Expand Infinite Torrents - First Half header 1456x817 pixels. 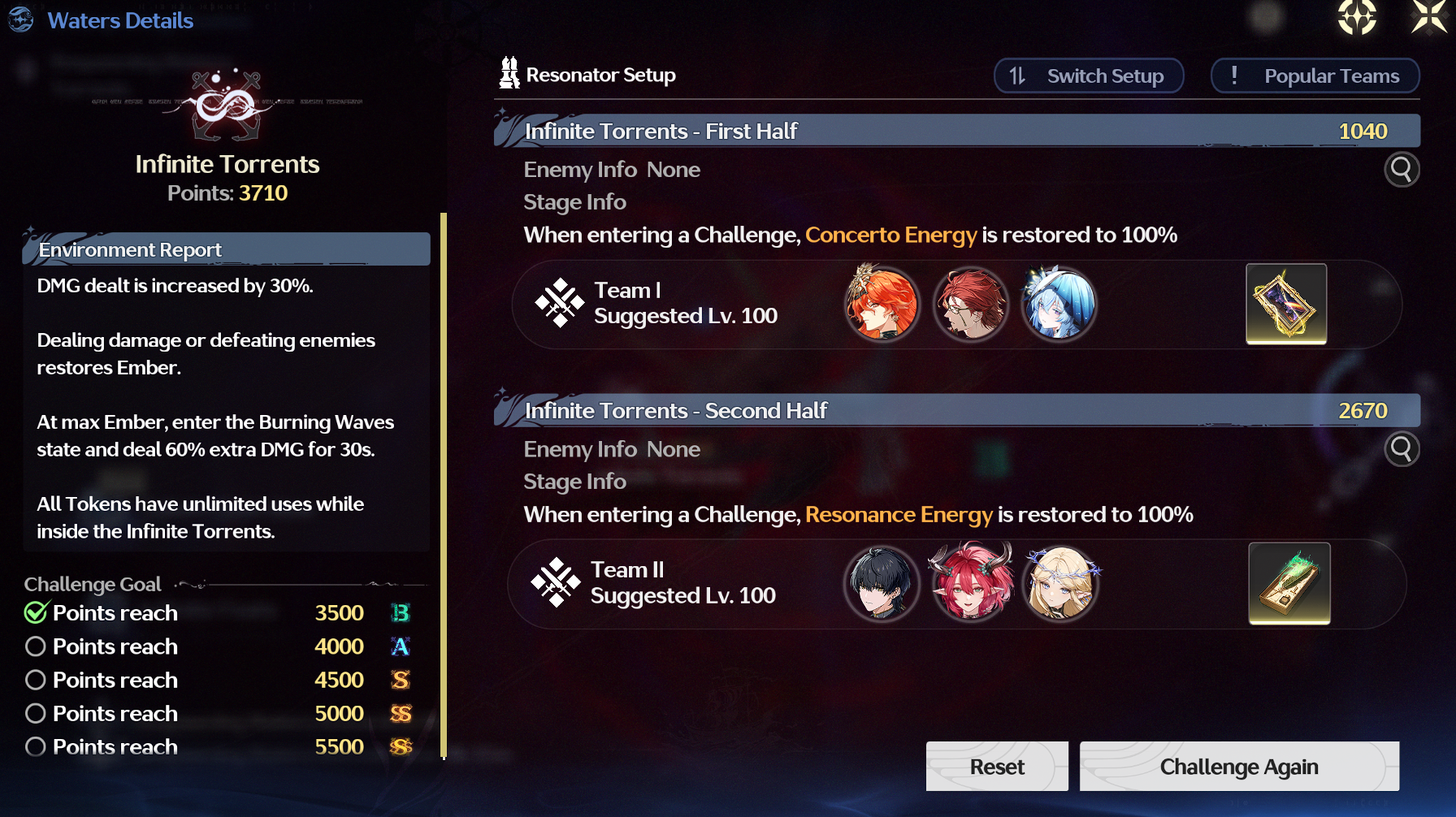click(x=957, y=131)
